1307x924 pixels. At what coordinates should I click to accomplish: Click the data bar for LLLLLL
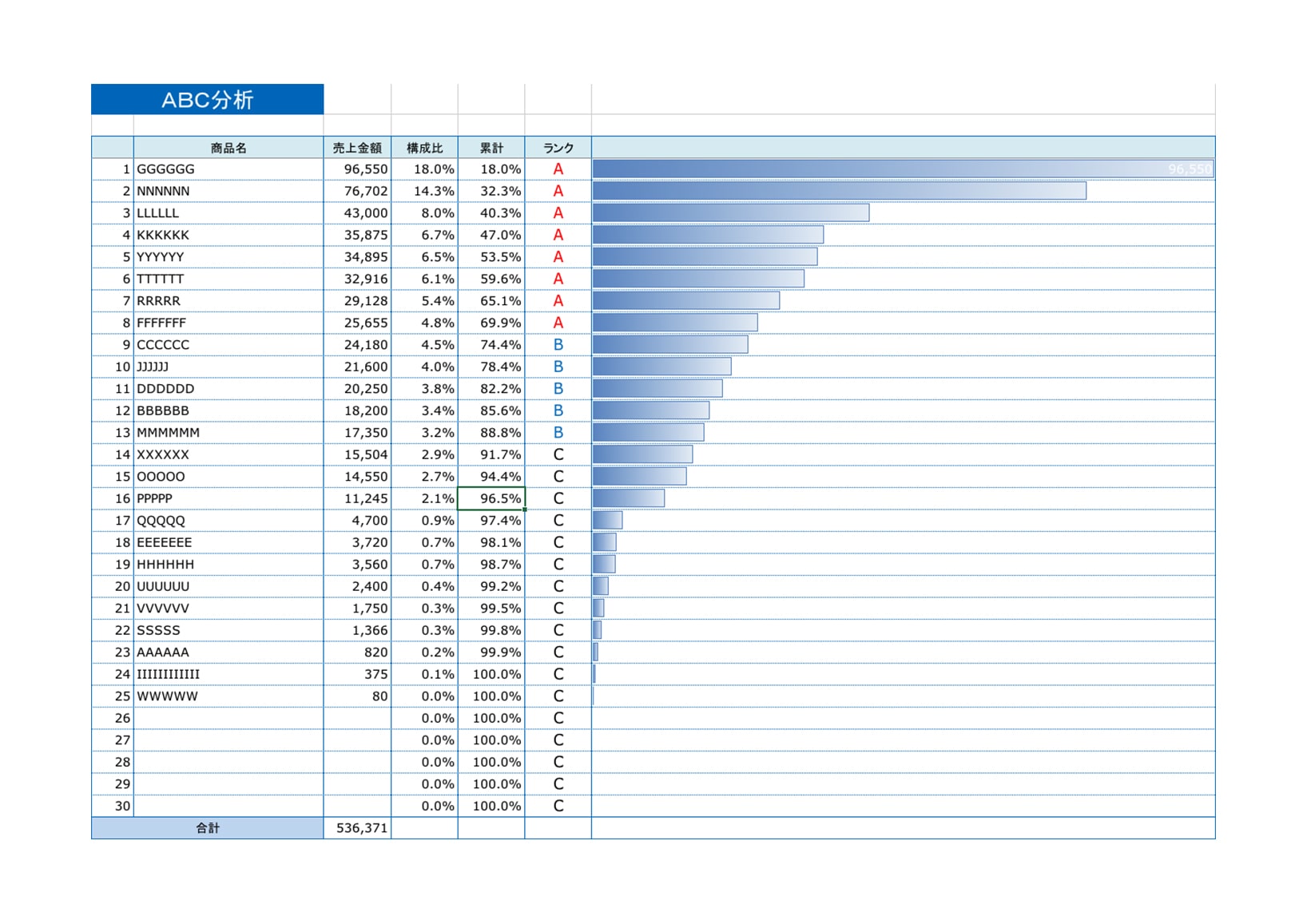click(x=731, y=213)
